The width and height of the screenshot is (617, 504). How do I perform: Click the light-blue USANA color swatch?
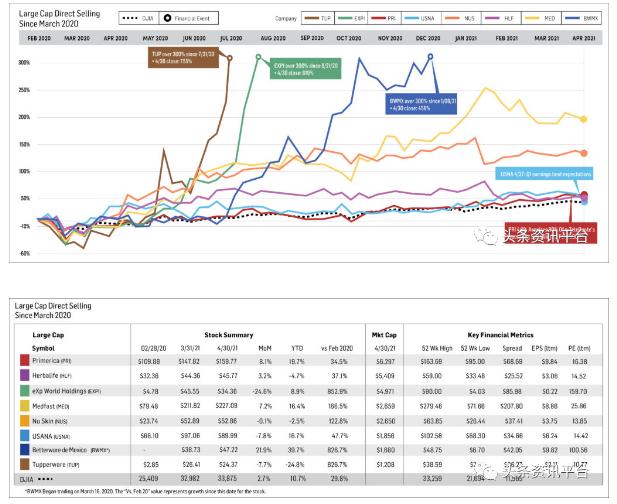point(24,436)
